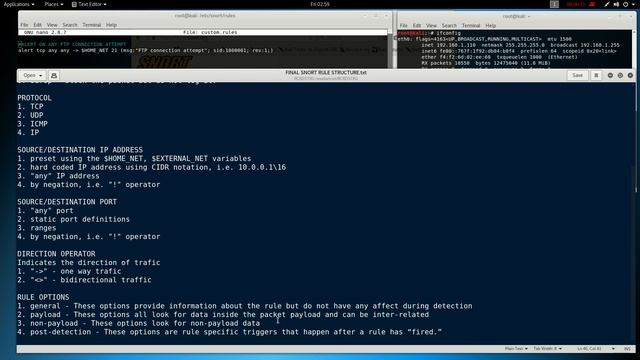Open the power menu icon in top bar
Screen dimensions: 640x360
click(625, 4)
